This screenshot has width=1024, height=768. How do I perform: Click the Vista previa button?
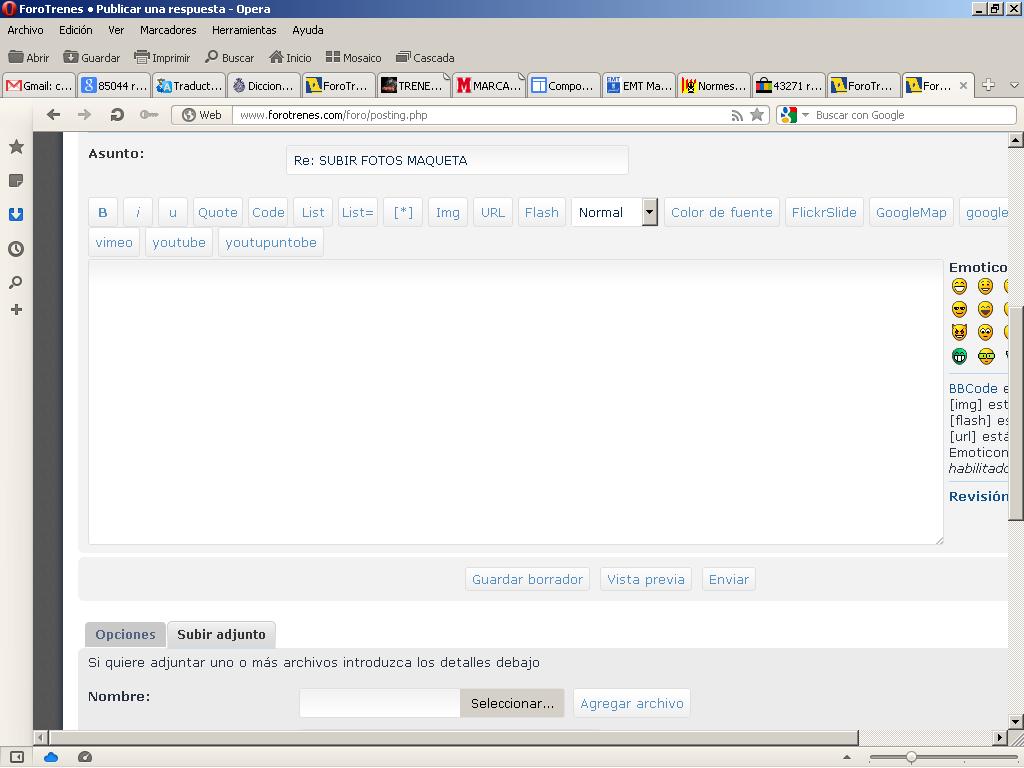646,579
